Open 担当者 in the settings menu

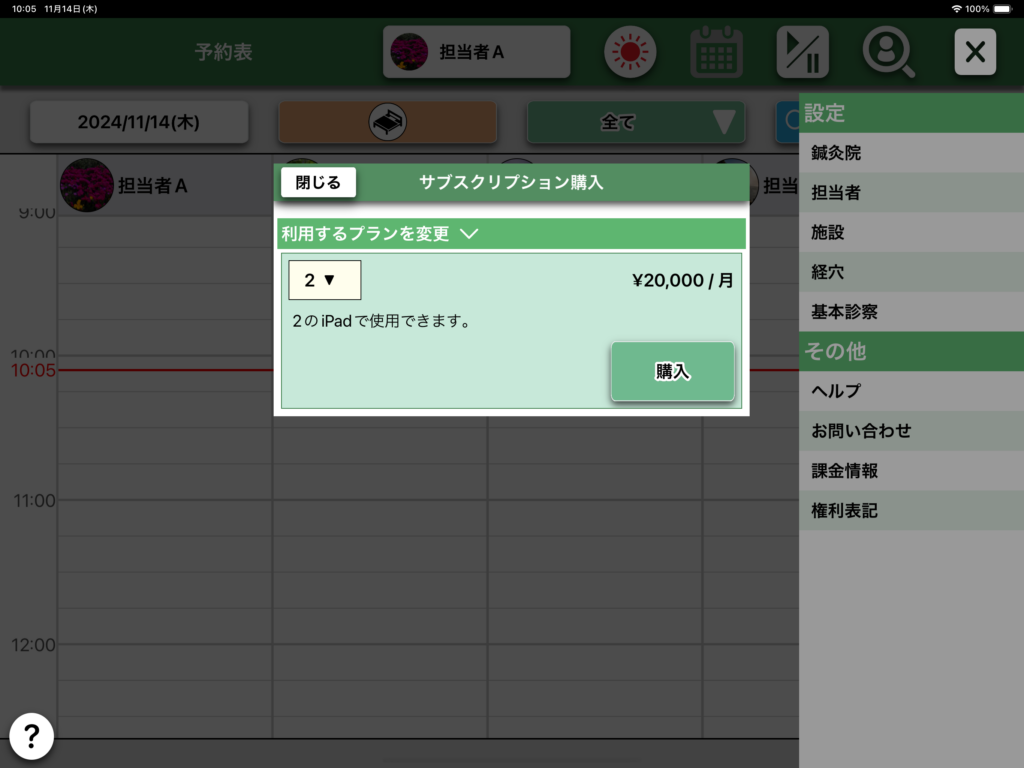(836, 193)
